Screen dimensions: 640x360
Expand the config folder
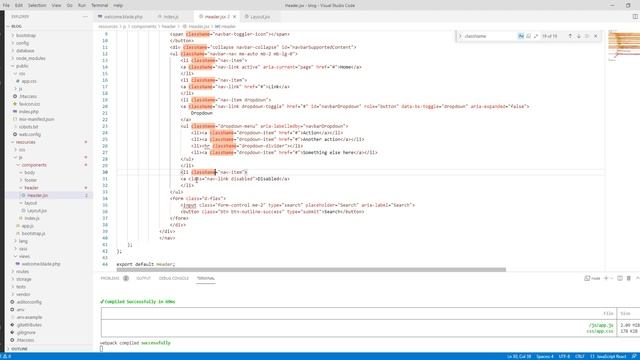[x=22, y=43]
